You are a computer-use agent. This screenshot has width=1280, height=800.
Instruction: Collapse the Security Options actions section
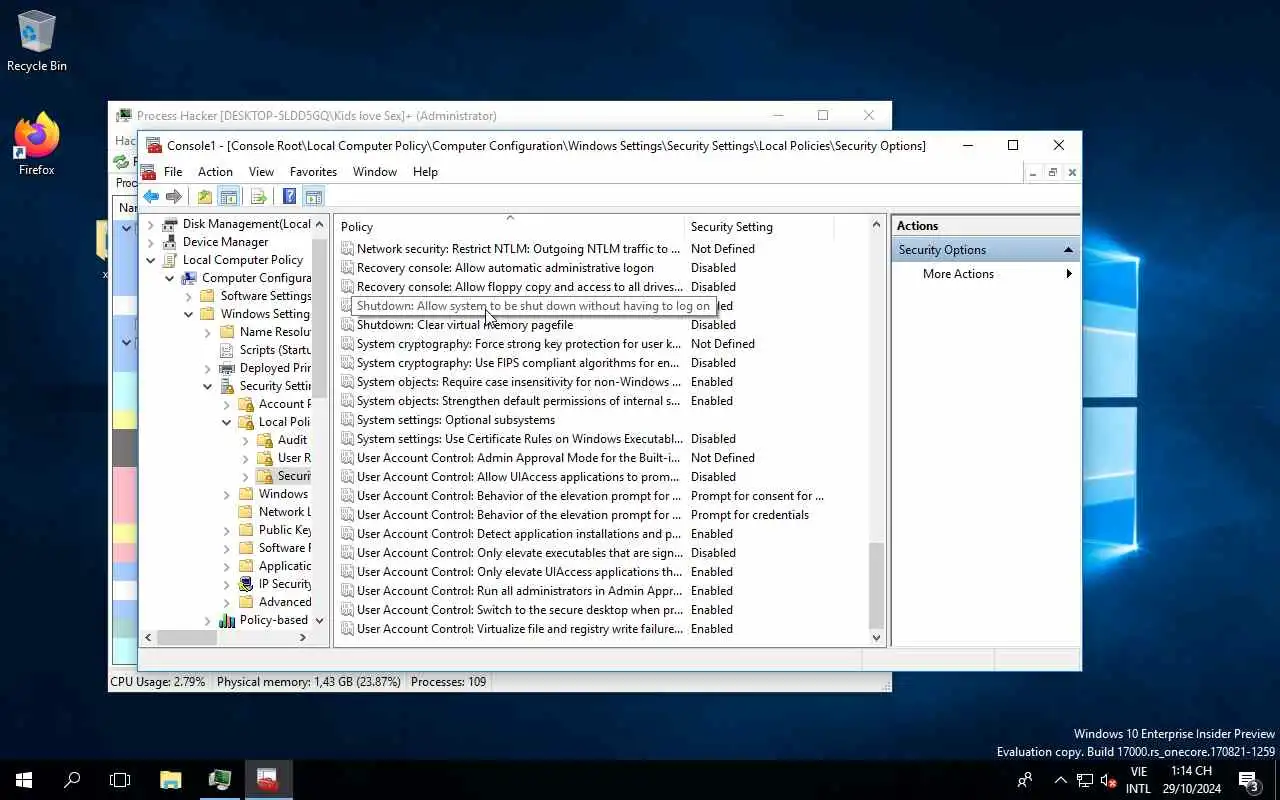click(x=1068, y=250)
